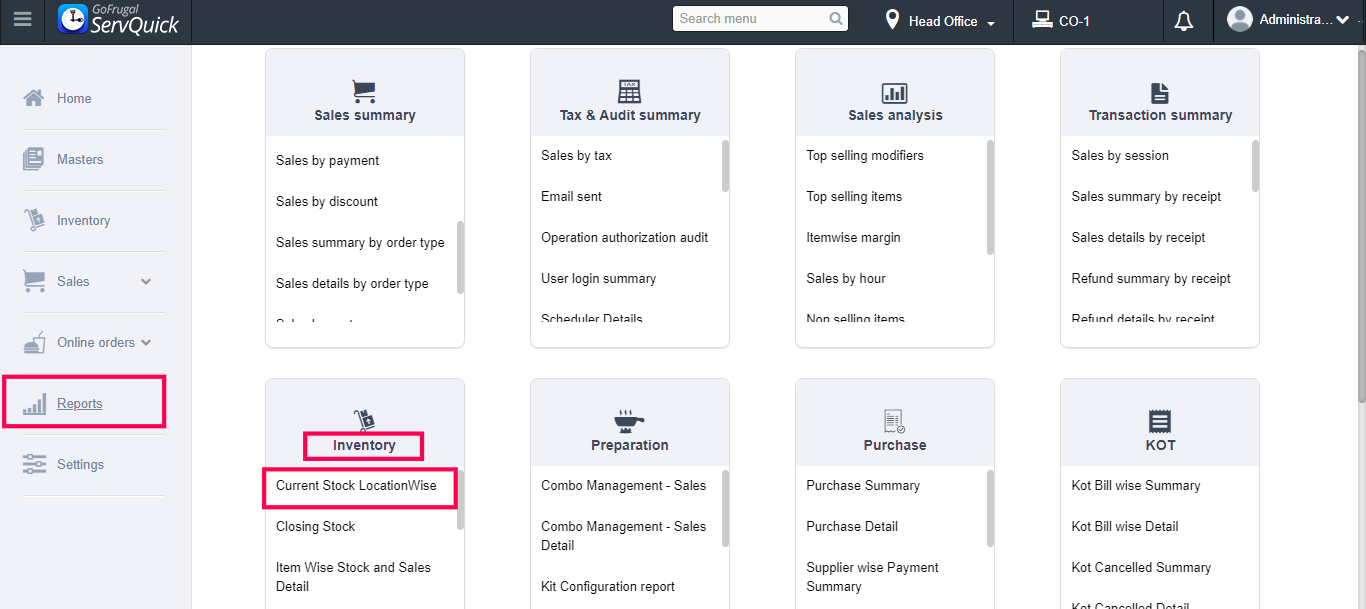Click the search magnifier icon
This screenshot has height=609, width=1366.
(x=836, y=19)
